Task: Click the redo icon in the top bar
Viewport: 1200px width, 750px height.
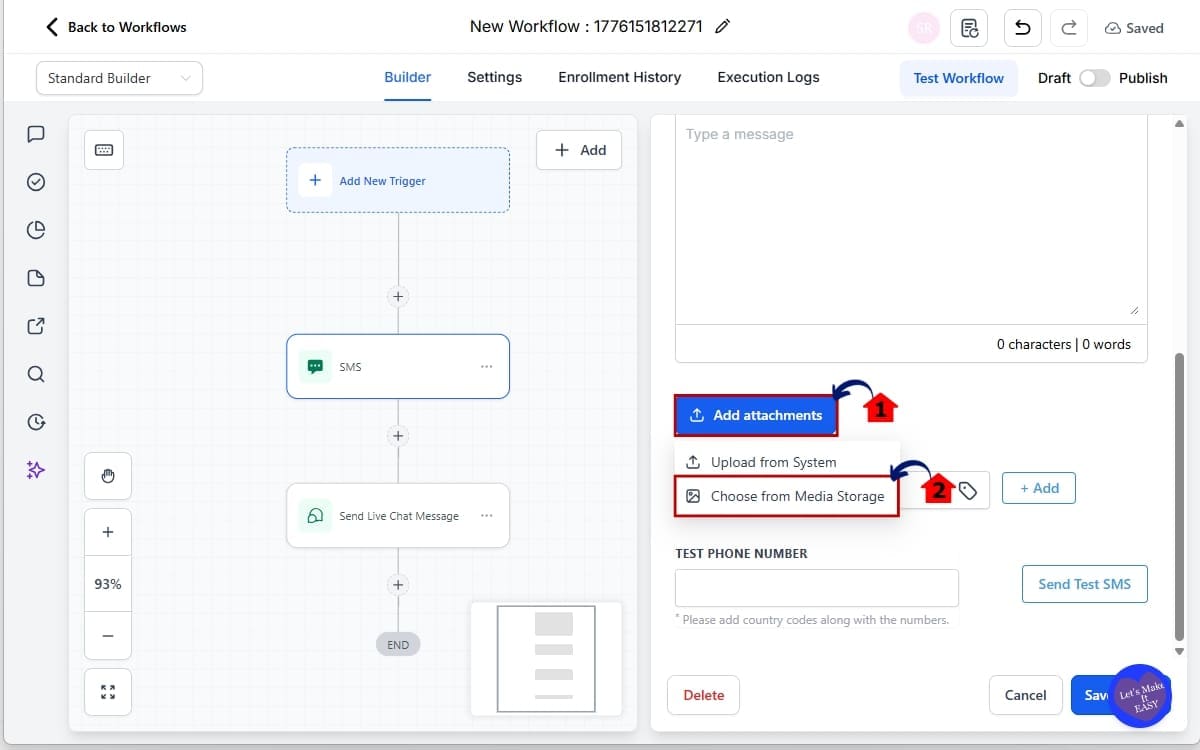Action: point(1068,27)
